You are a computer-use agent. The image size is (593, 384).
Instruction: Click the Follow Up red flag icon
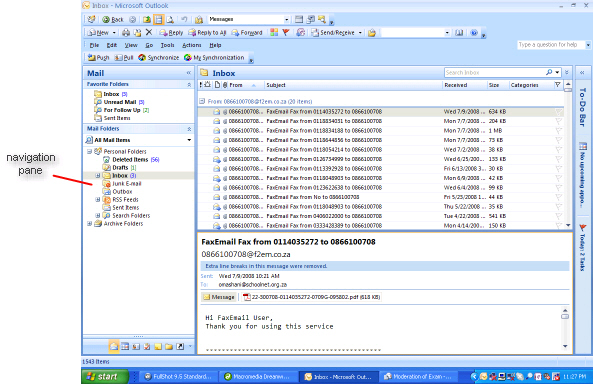(286, 33)
